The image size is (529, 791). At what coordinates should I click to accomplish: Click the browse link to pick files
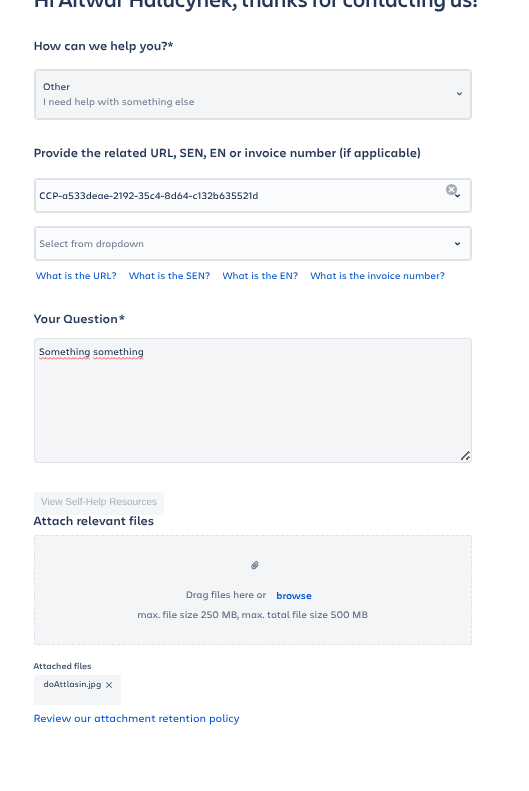(x=294, y=596)
